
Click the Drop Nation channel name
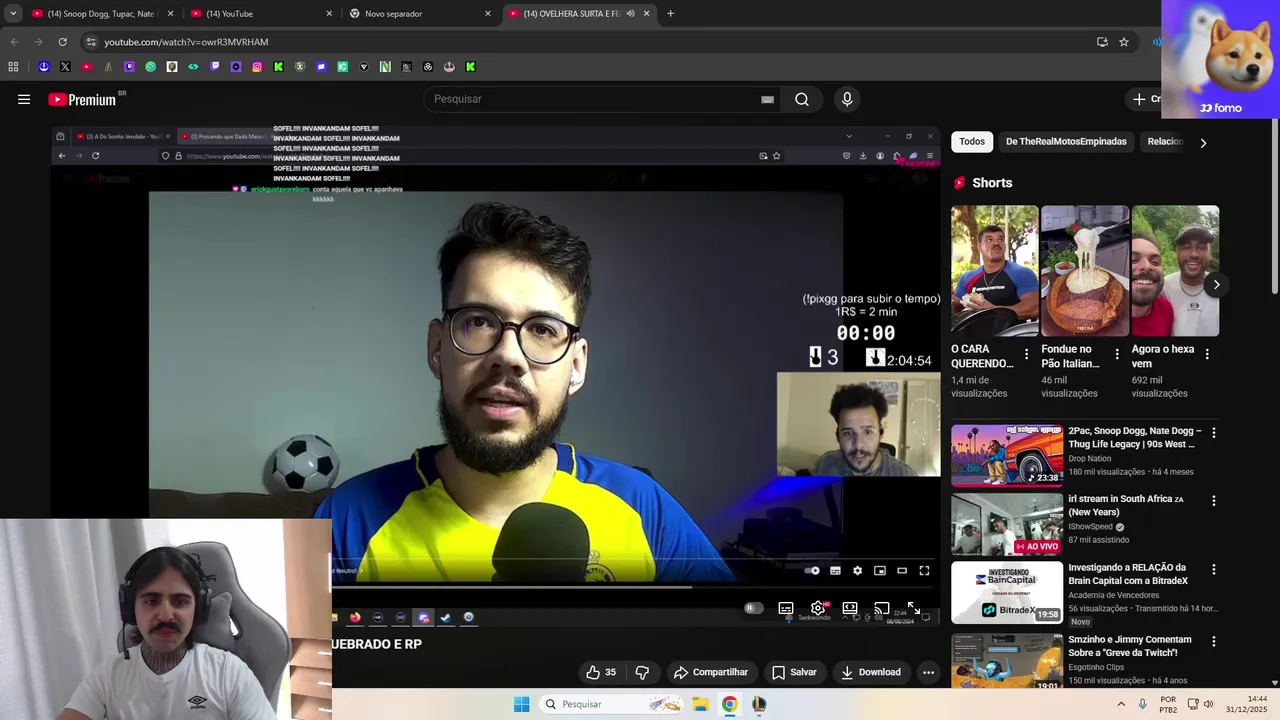coord(1089,459)
